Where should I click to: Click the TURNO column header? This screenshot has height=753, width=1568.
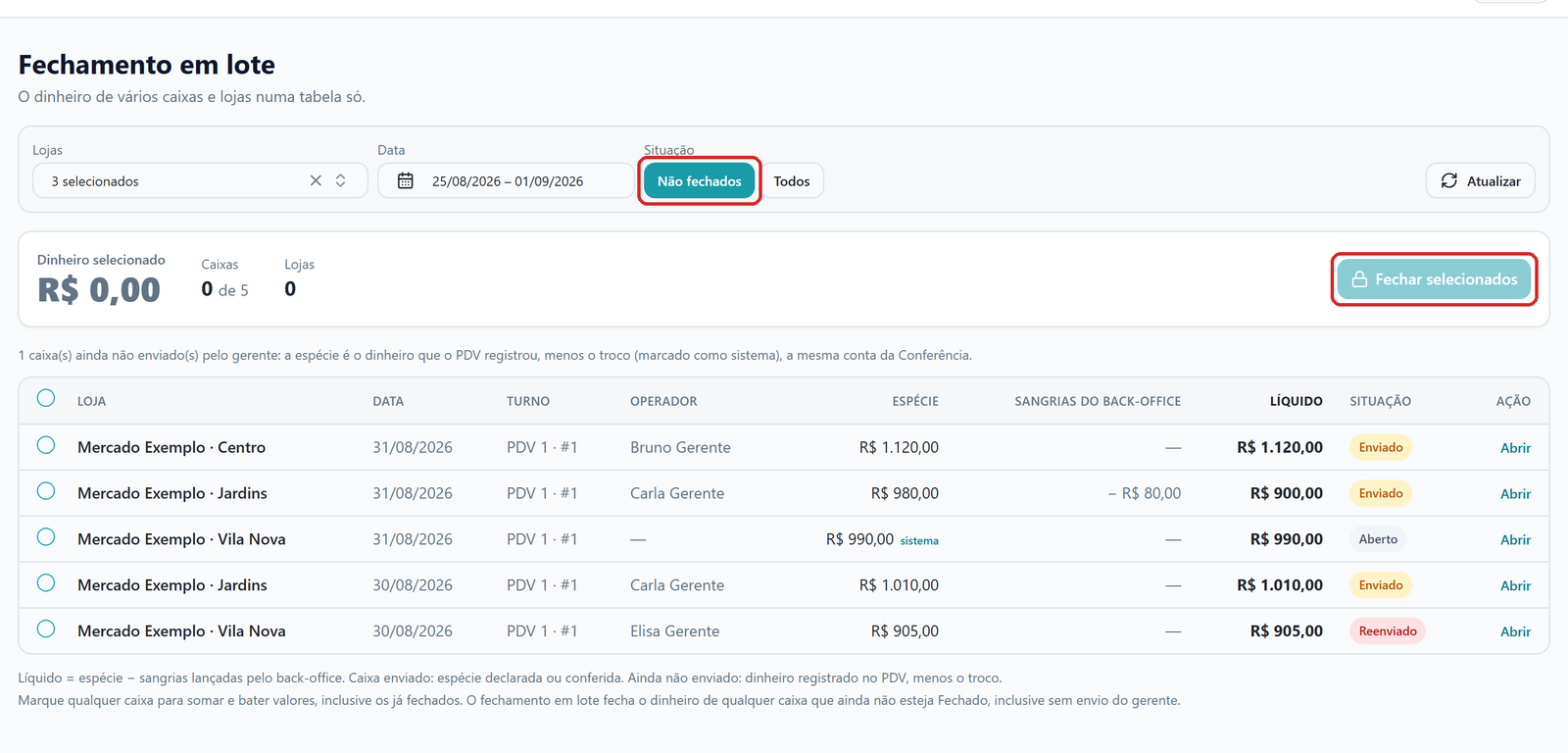click(528, 401)
